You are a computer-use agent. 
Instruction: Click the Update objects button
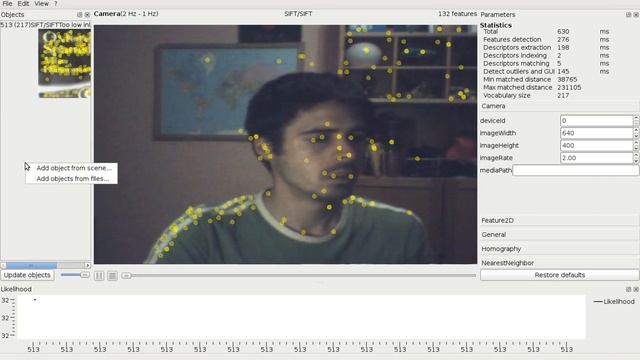coord(27,275)
